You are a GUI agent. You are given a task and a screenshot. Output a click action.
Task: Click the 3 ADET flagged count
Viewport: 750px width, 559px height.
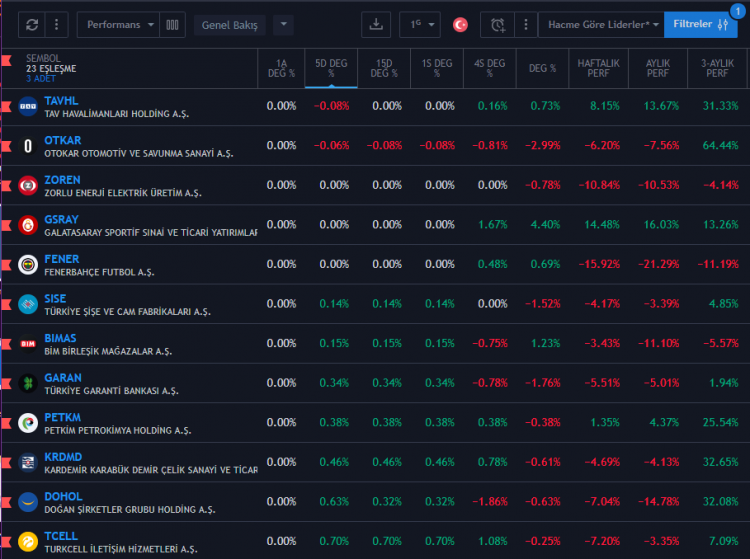[41, 79]
